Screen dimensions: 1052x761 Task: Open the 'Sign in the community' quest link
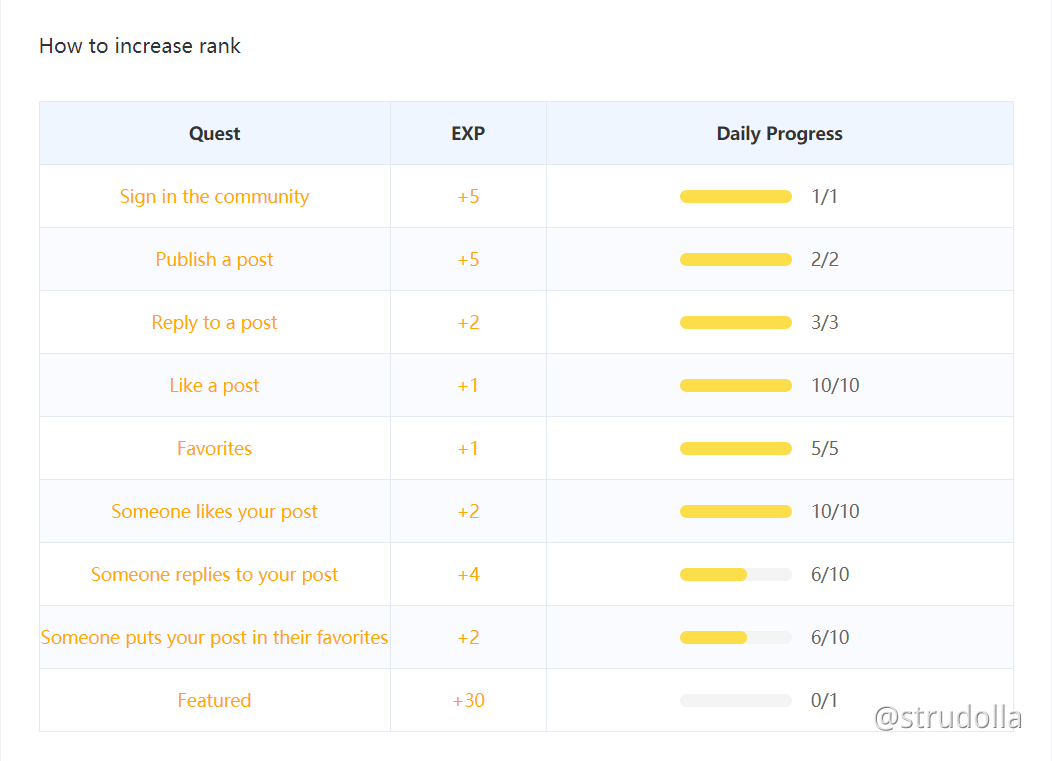pos(214,196)
